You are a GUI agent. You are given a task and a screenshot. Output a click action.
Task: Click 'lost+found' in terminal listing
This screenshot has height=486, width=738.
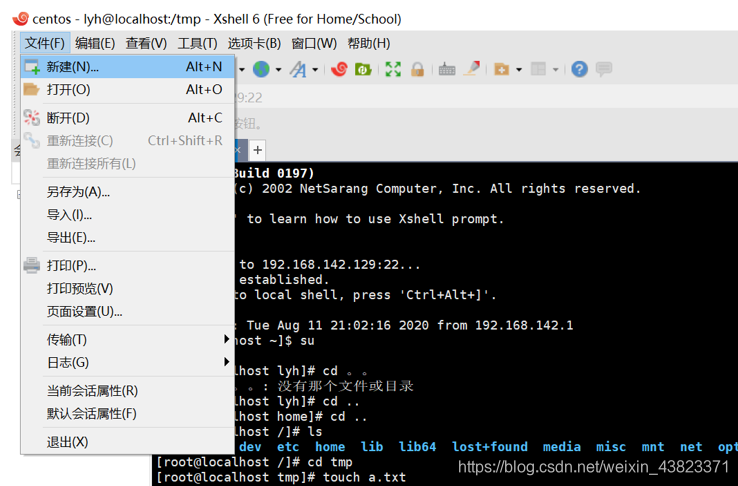tap(489, 447)
